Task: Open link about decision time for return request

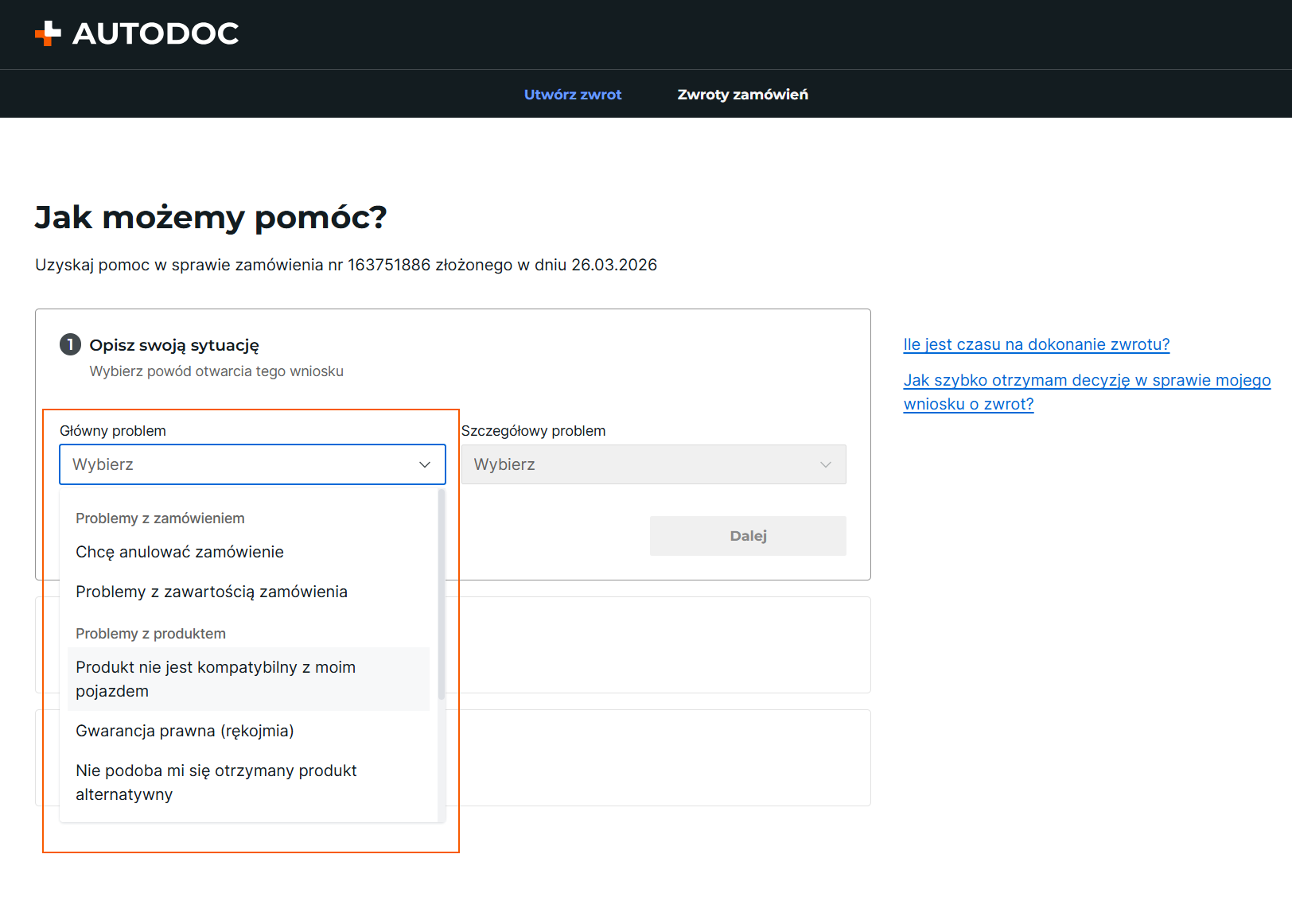Action: tap(1087, 392)
